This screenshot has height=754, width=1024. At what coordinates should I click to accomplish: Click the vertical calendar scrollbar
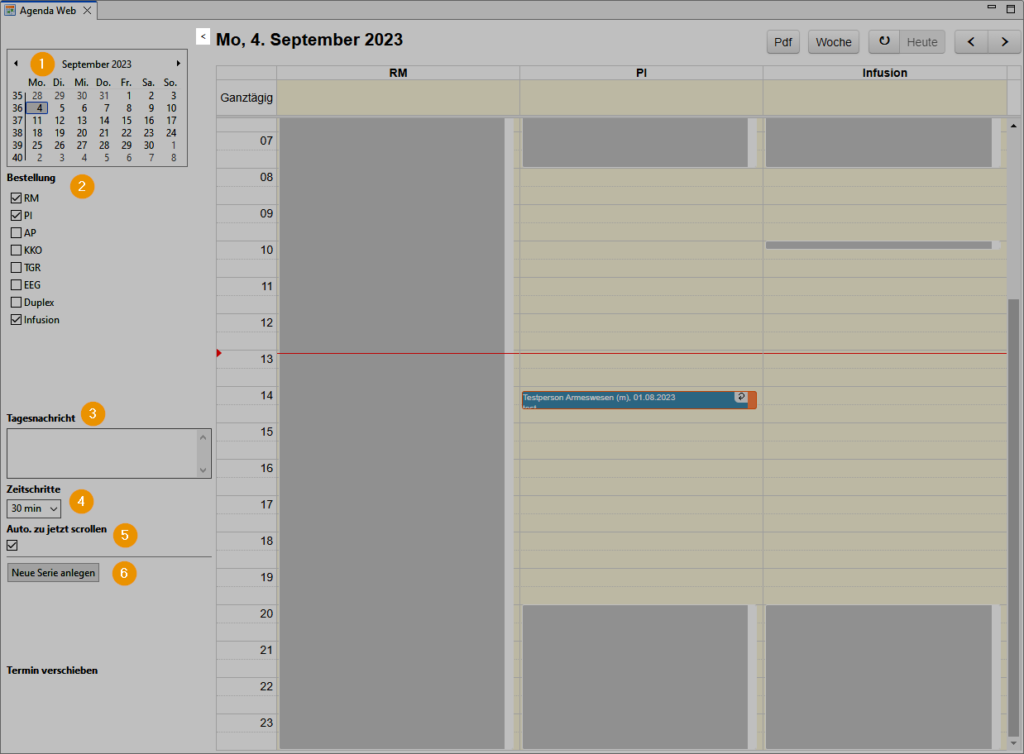[x=1013, y=450]
